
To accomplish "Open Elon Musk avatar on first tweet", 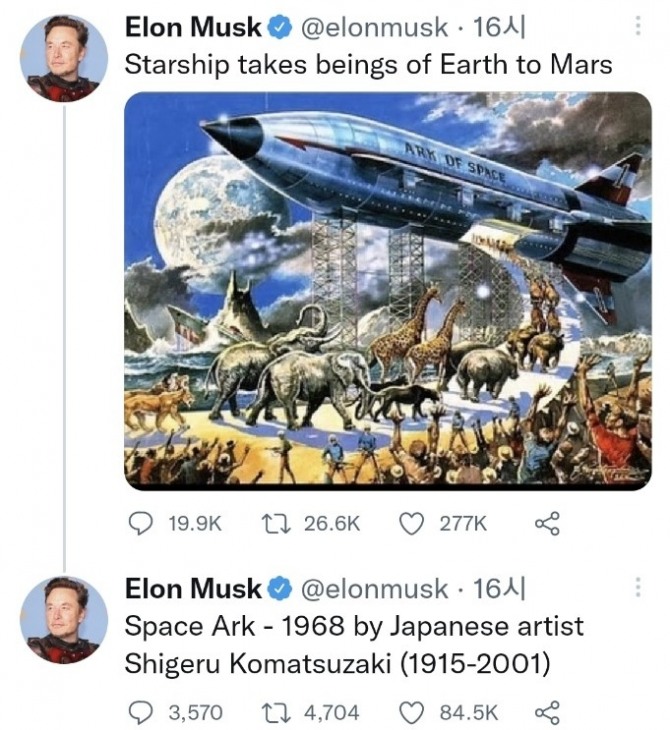I will 64,58.
